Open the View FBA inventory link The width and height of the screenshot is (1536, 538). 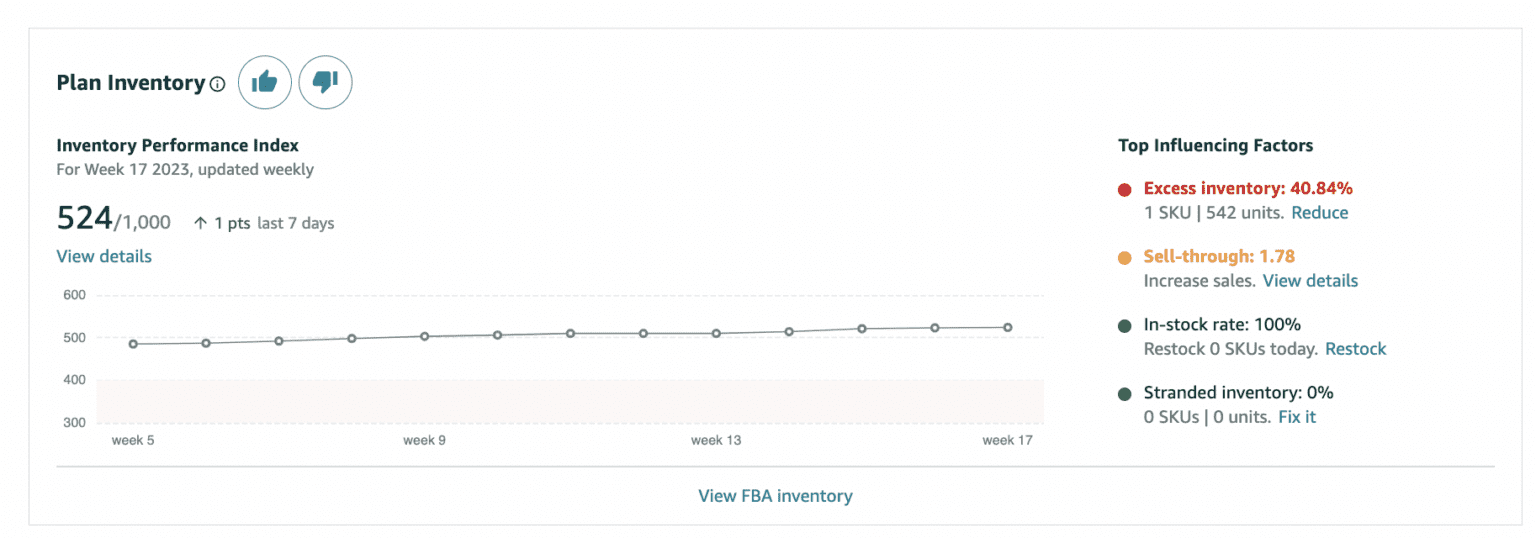(x=775, y=495)
